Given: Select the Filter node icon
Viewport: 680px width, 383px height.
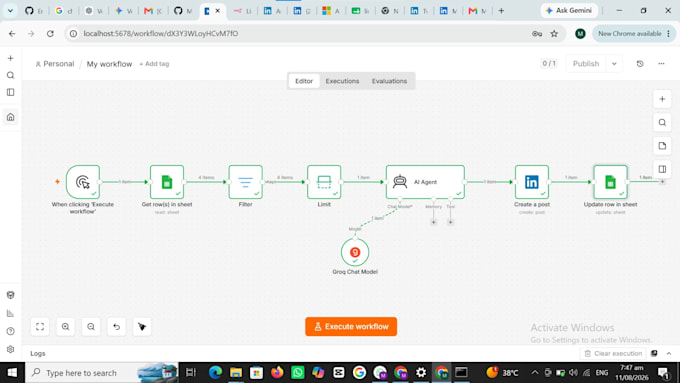Looking at the screenshot, I should point(245,182).
